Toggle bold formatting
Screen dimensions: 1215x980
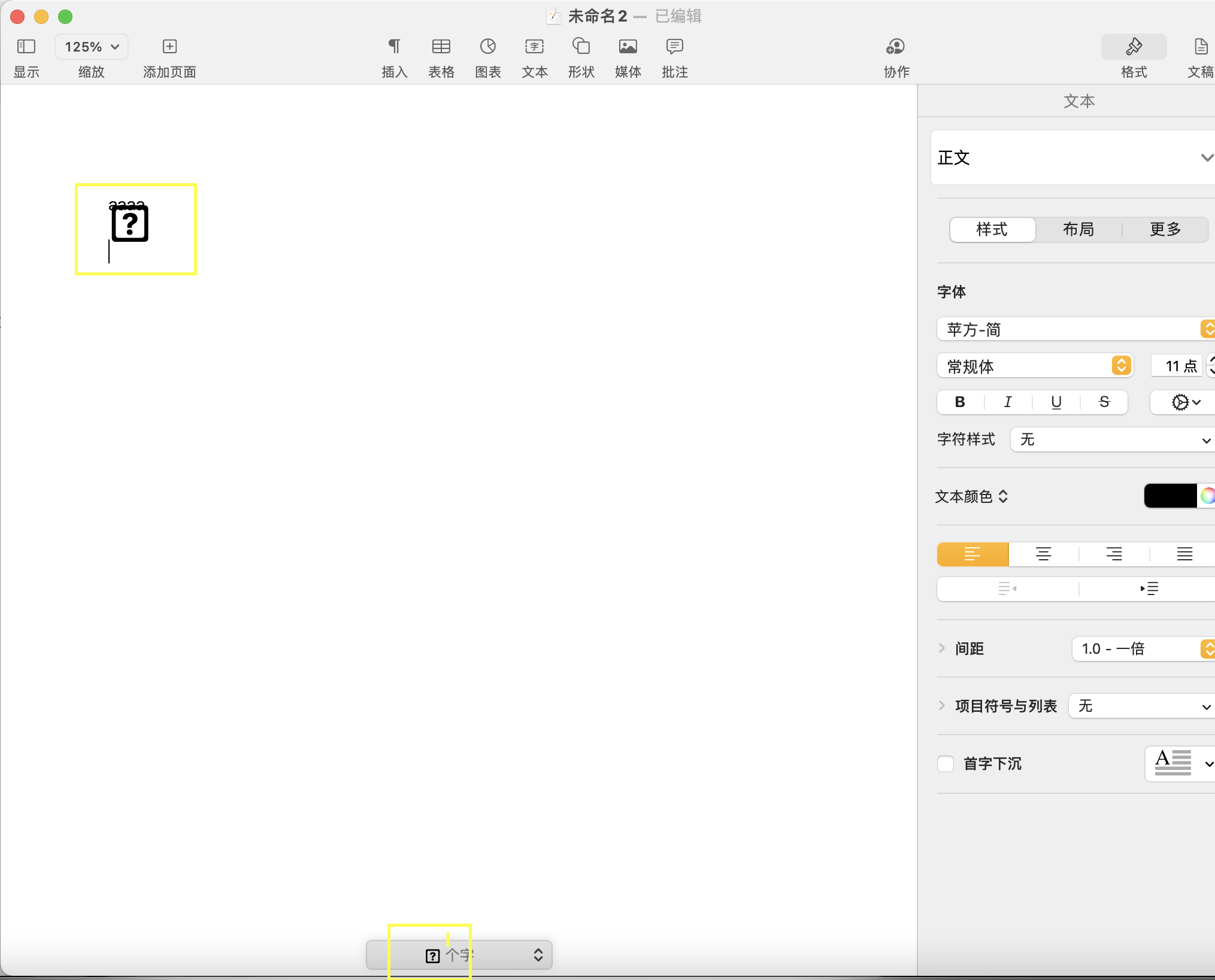click(x=960, y=402)
